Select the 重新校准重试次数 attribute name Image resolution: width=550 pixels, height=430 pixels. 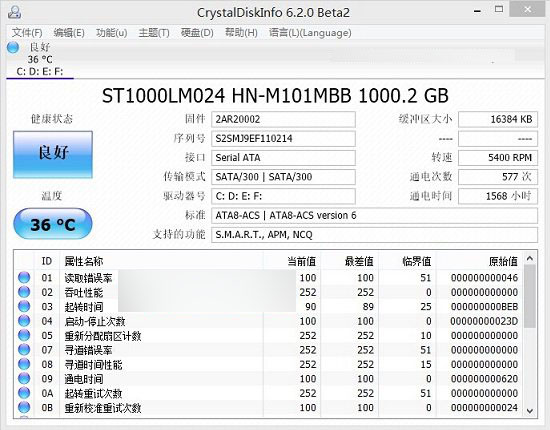(x=103, y=408)
